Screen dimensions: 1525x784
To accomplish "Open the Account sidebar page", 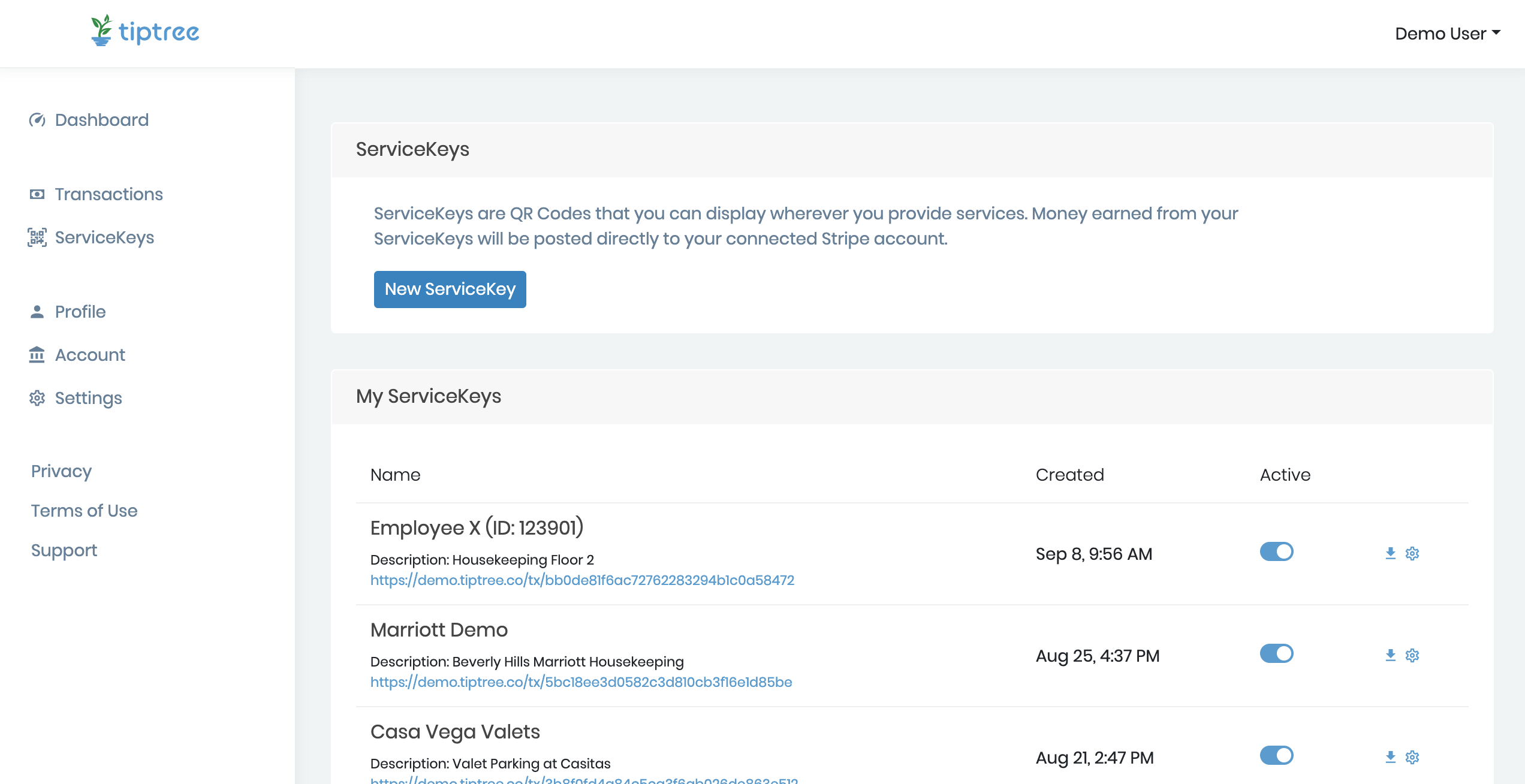I will tap(90, 355).
